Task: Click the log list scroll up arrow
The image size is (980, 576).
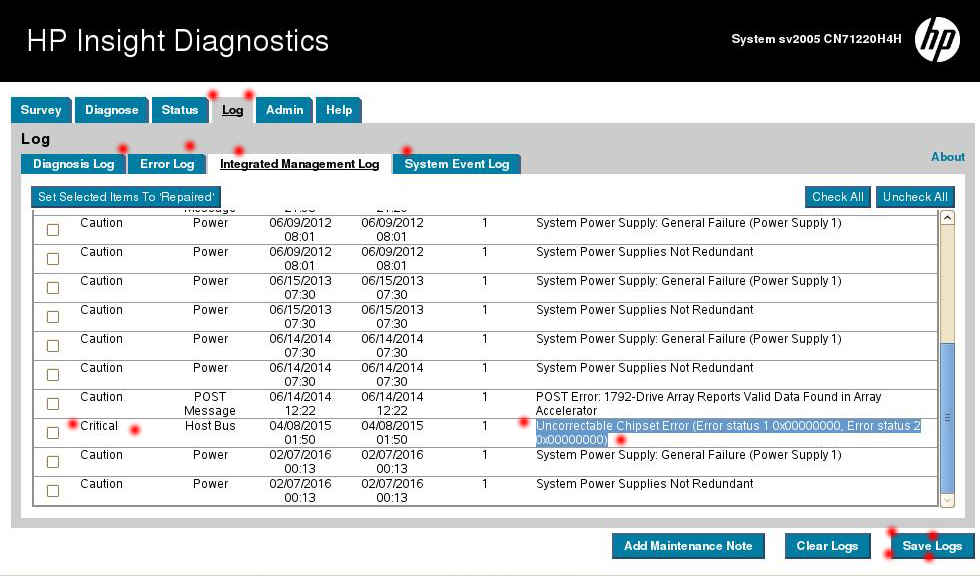Action: (948, 218)
